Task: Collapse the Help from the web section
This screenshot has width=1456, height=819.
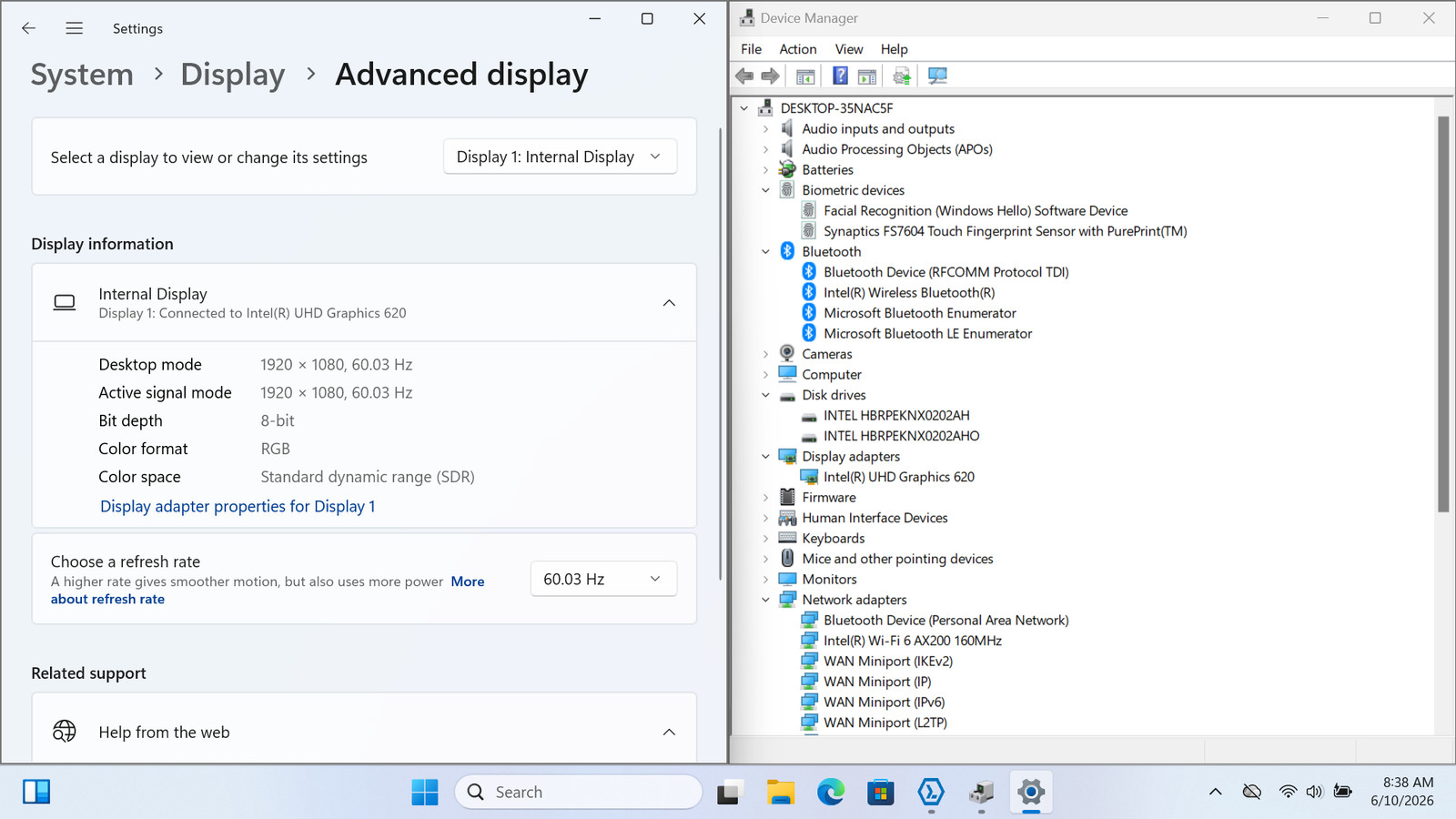Action: pyautogui.click(x=669, y=732)
